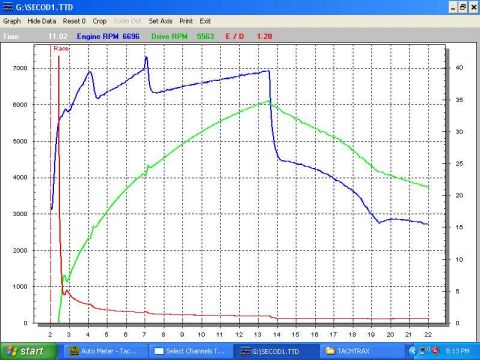Select the Reset 0 menu item
This screenshot has width=480, height=360.
pos(74,21)
